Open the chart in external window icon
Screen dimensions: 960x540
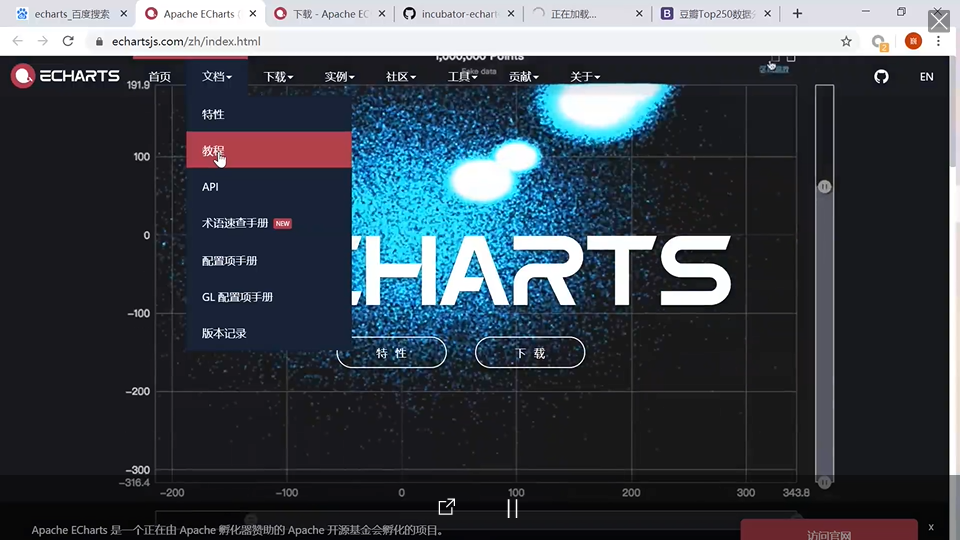coord(447,507)
